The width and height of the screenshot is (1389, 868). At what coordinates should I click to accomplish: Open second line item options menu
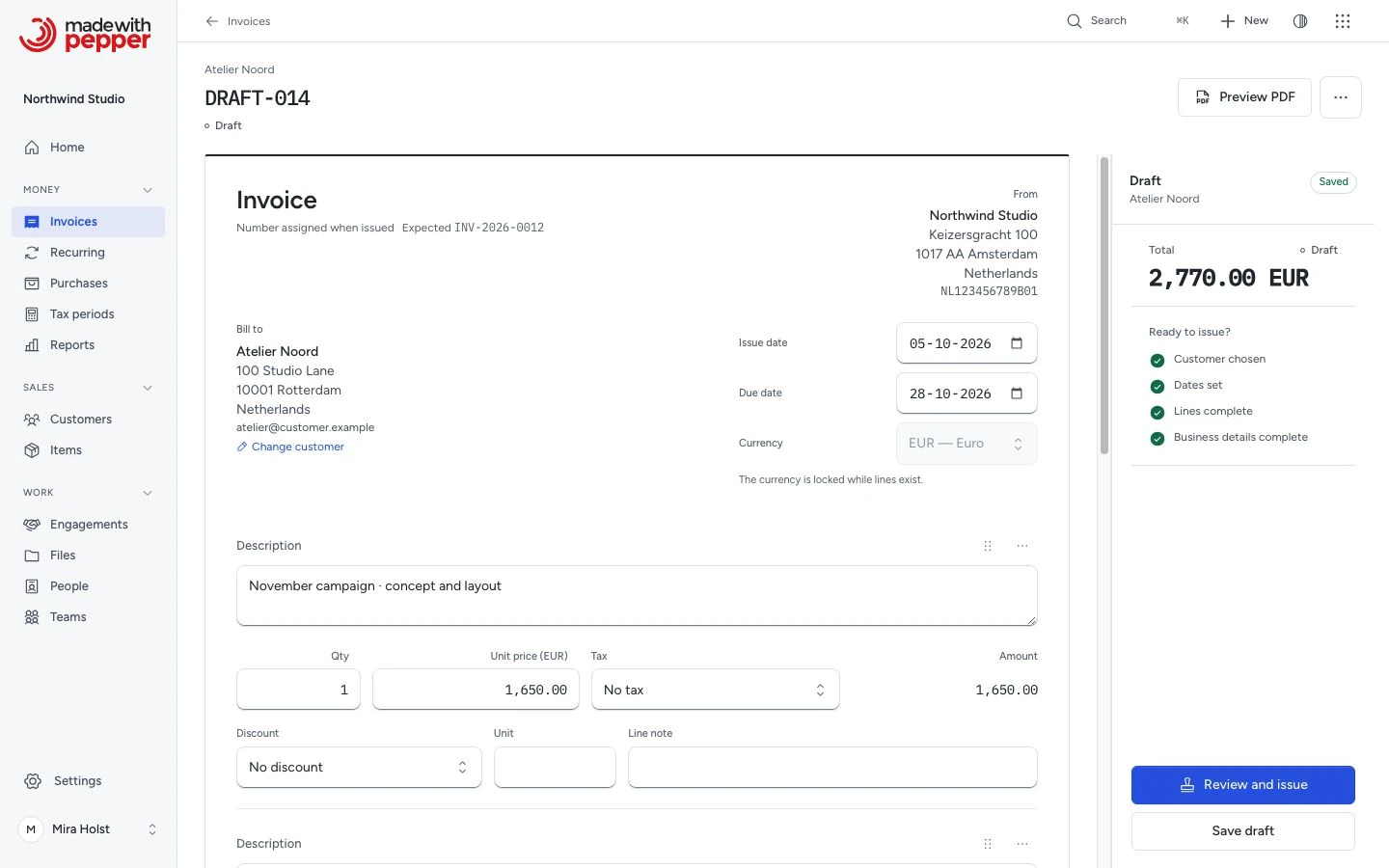pos(1022,844)
